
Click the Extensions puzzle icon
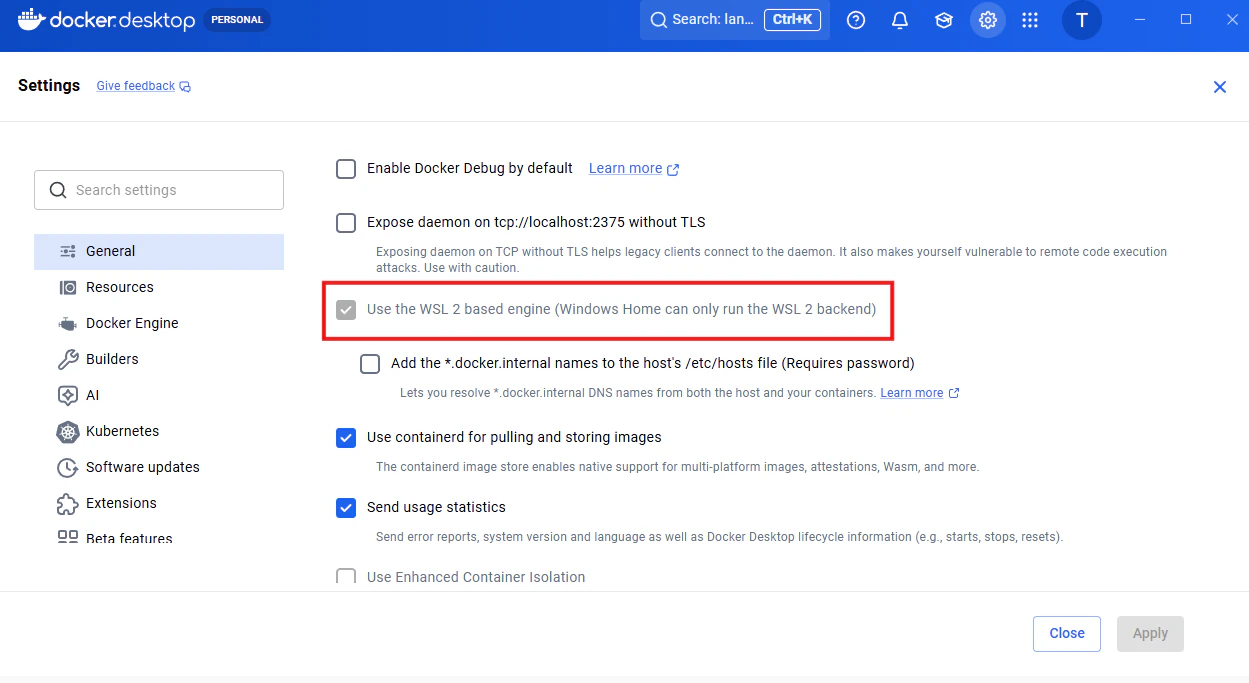point(68,503)
